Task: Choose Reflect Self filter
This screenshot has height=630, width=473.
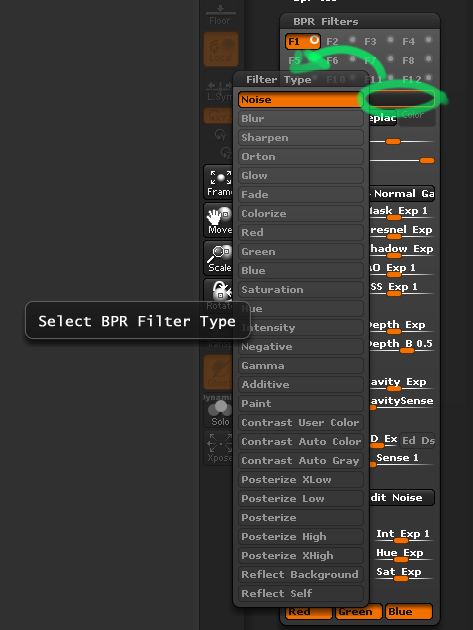Action: point(301,594)
